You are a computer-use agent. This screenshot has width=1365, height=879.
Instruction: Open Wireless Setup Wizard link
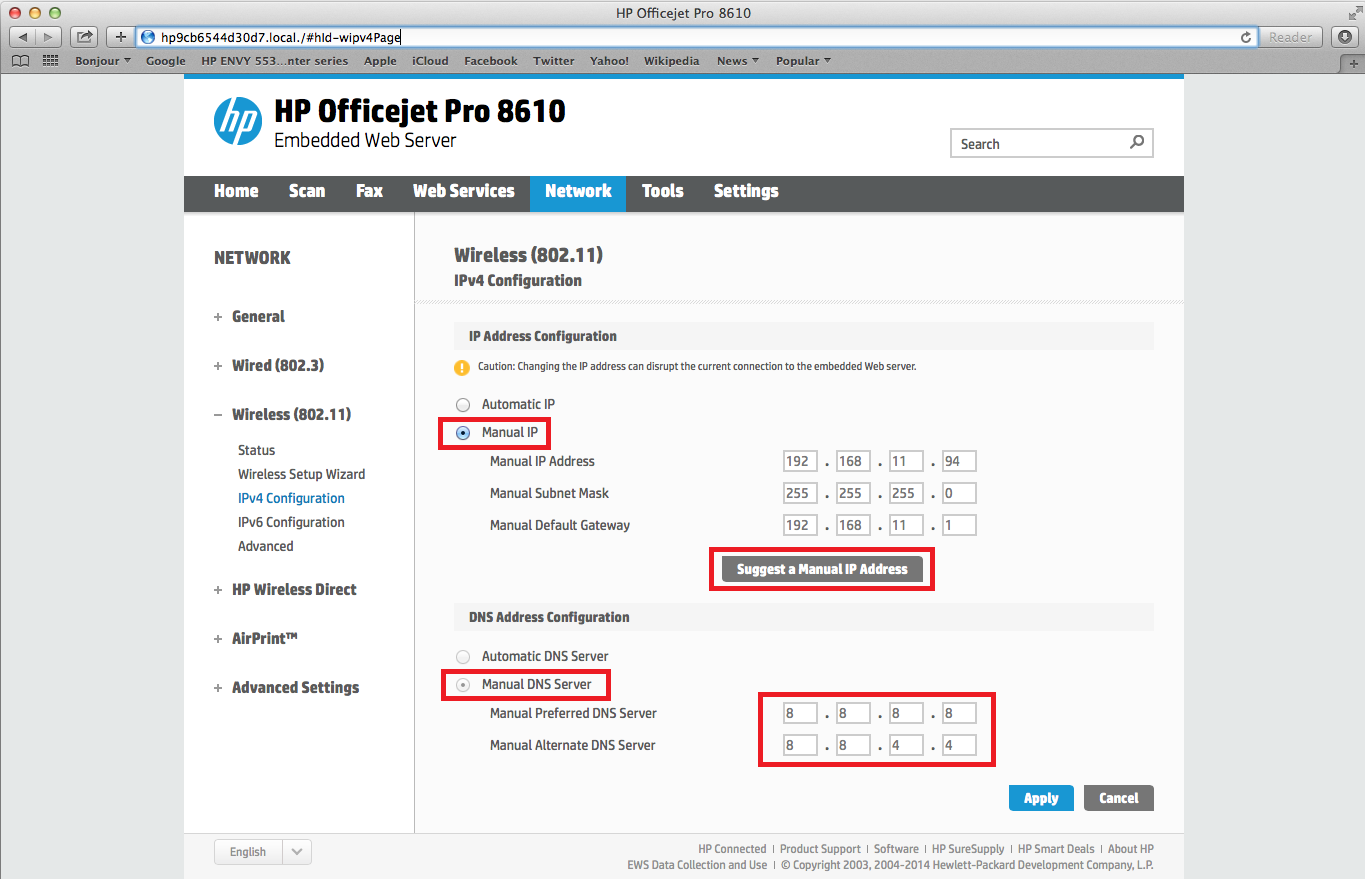click(301, 474)
